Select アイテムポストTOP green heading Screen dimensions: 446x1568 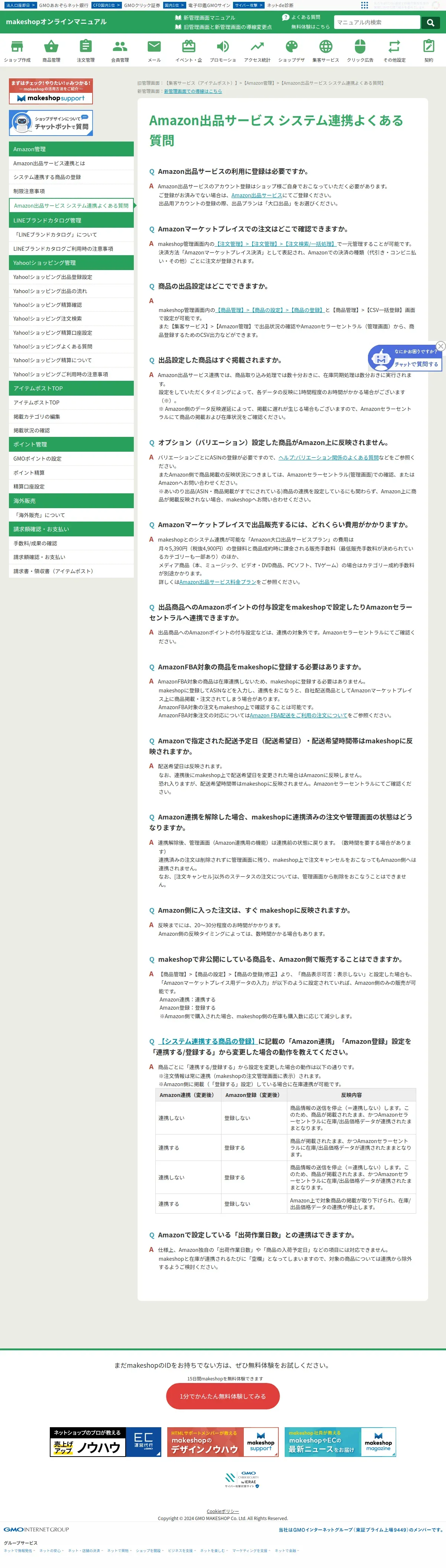71,388
